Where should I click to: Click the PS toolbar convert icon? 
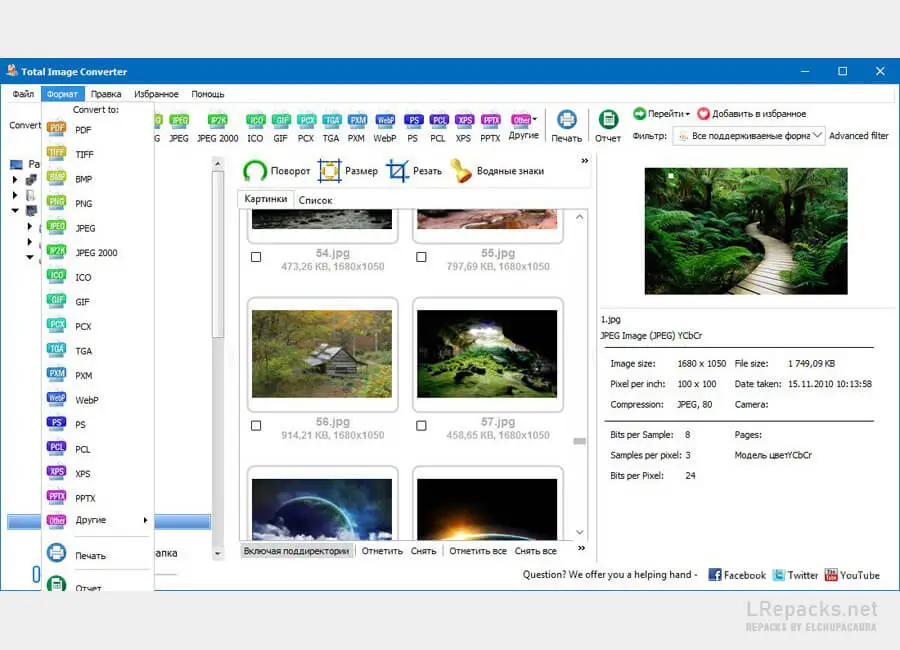pos(413,127)
